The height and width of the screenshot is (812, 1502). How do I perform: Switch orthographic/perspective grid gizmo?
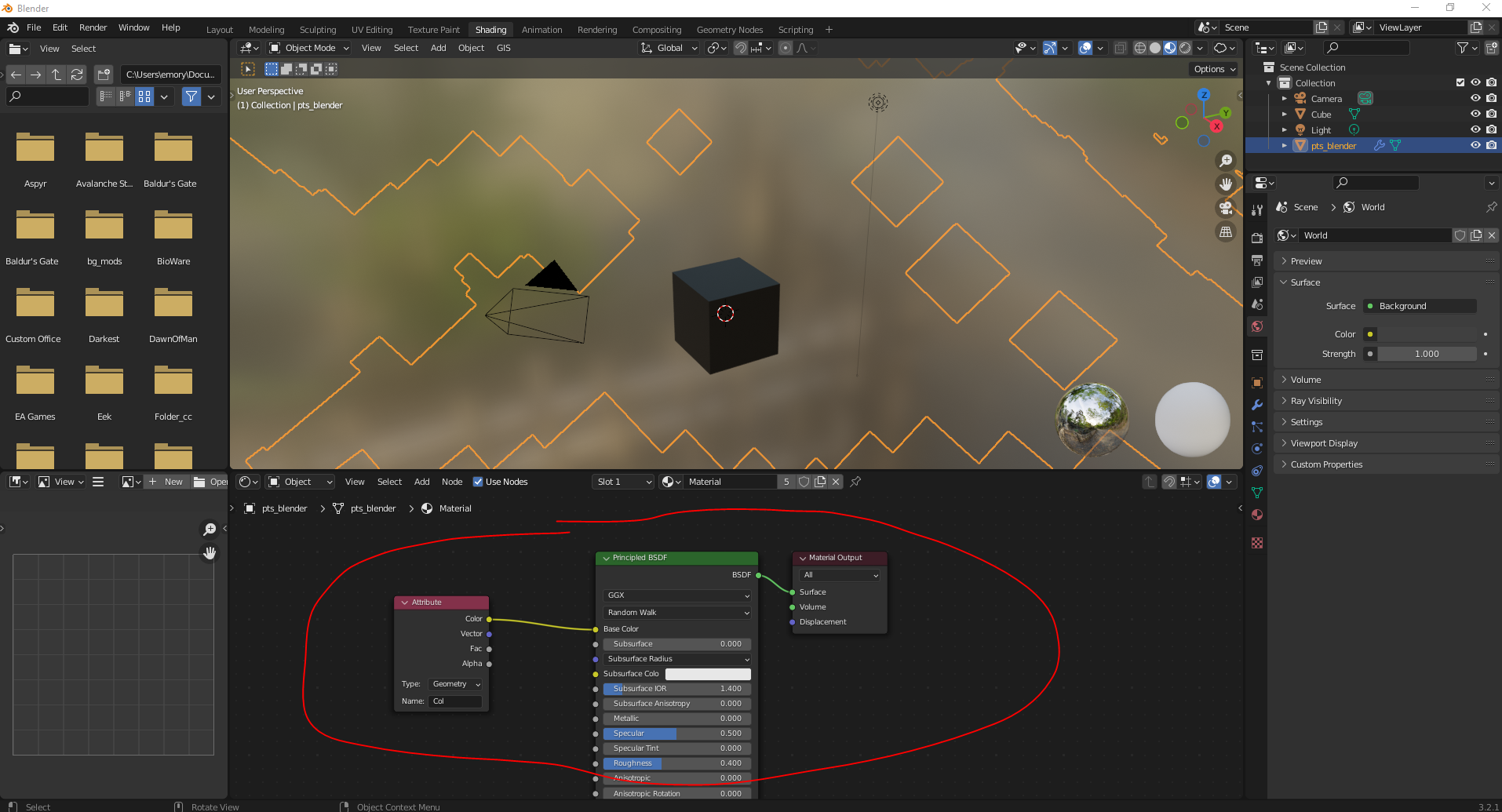(x=1226, y=231)
